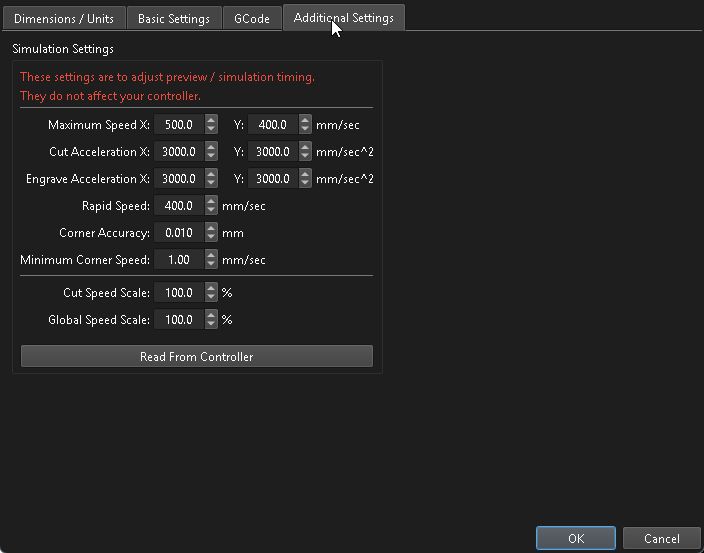The height and width of the screenshot is (553, 704).
Task: Open the Basic Settings tab
Action: (x=174, y=19)
